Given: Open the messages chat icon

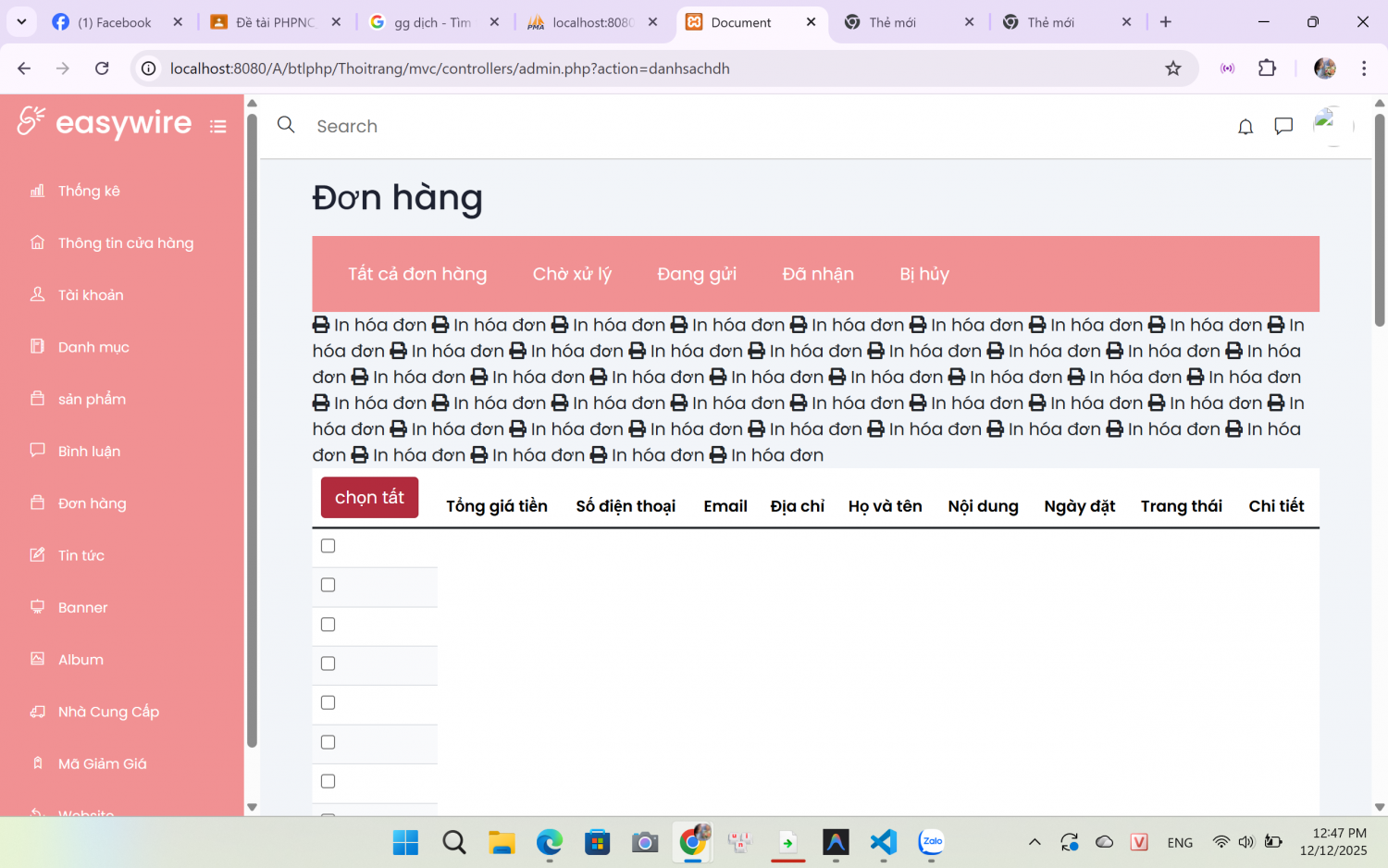Looking at the screenshot, I should 1283,126.
